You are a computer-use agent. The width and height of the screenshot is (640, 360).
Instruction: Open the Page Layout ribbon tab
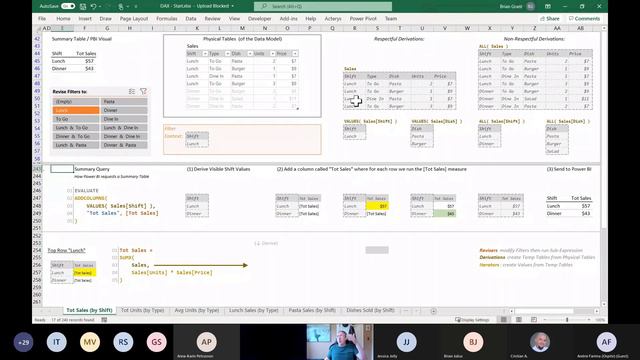coord(134,18)
